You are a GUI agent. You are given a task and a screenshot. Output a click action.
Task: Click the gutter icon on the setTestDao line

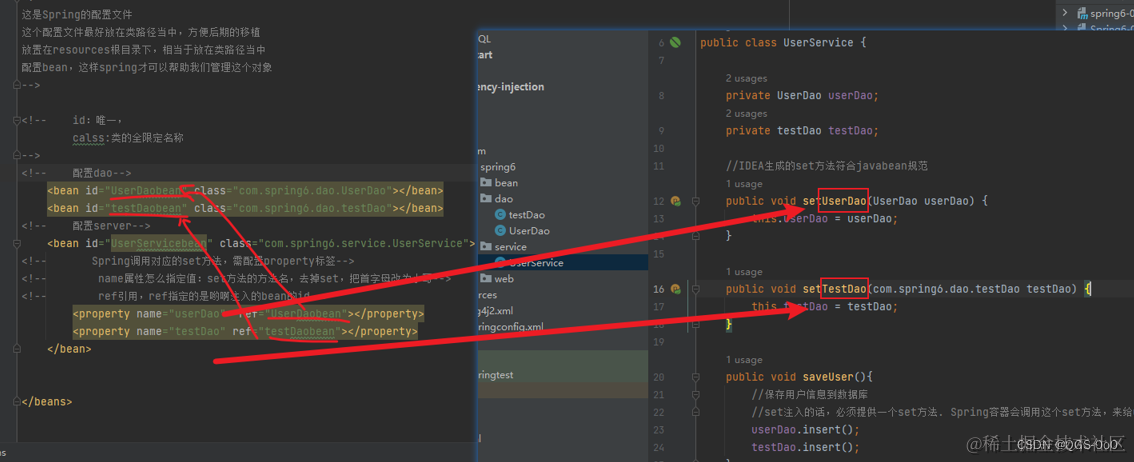pyautogui.click(x=675, y=289)
